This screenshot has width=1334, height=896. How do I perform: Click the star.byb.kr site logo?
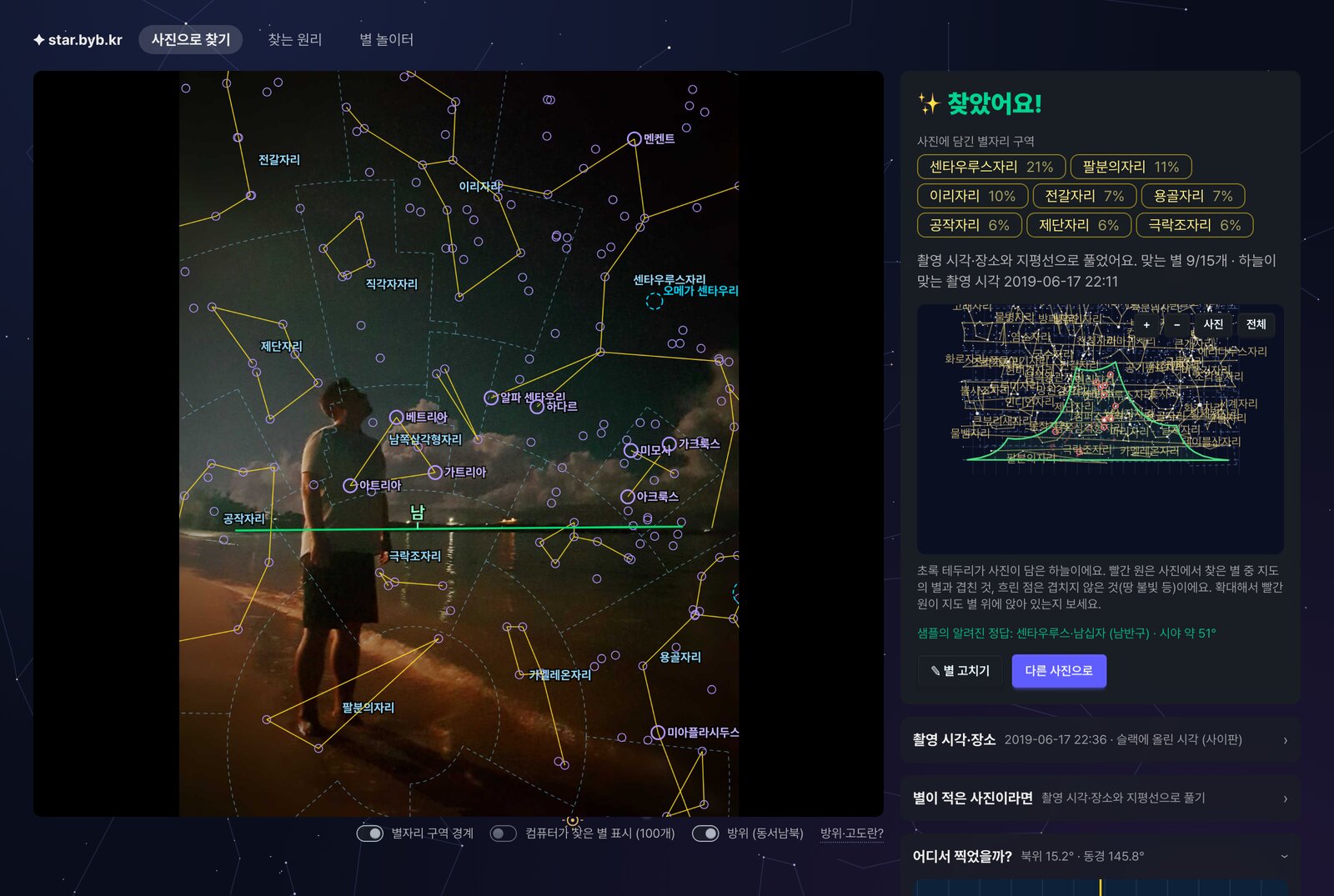pyautogui.click(x=78, y=39)
